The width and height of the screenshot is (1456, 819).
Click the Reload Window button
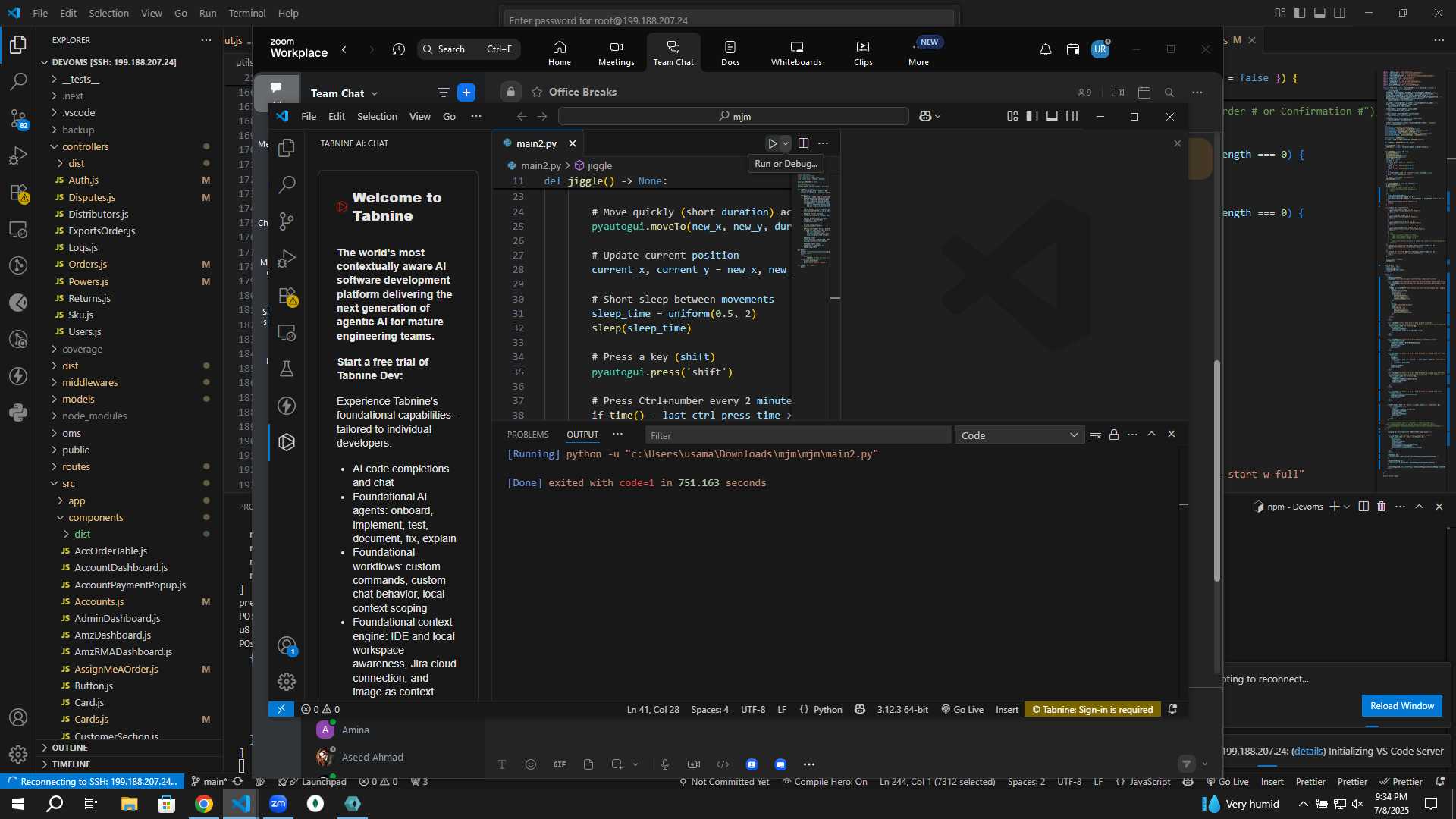(1401, 706)
